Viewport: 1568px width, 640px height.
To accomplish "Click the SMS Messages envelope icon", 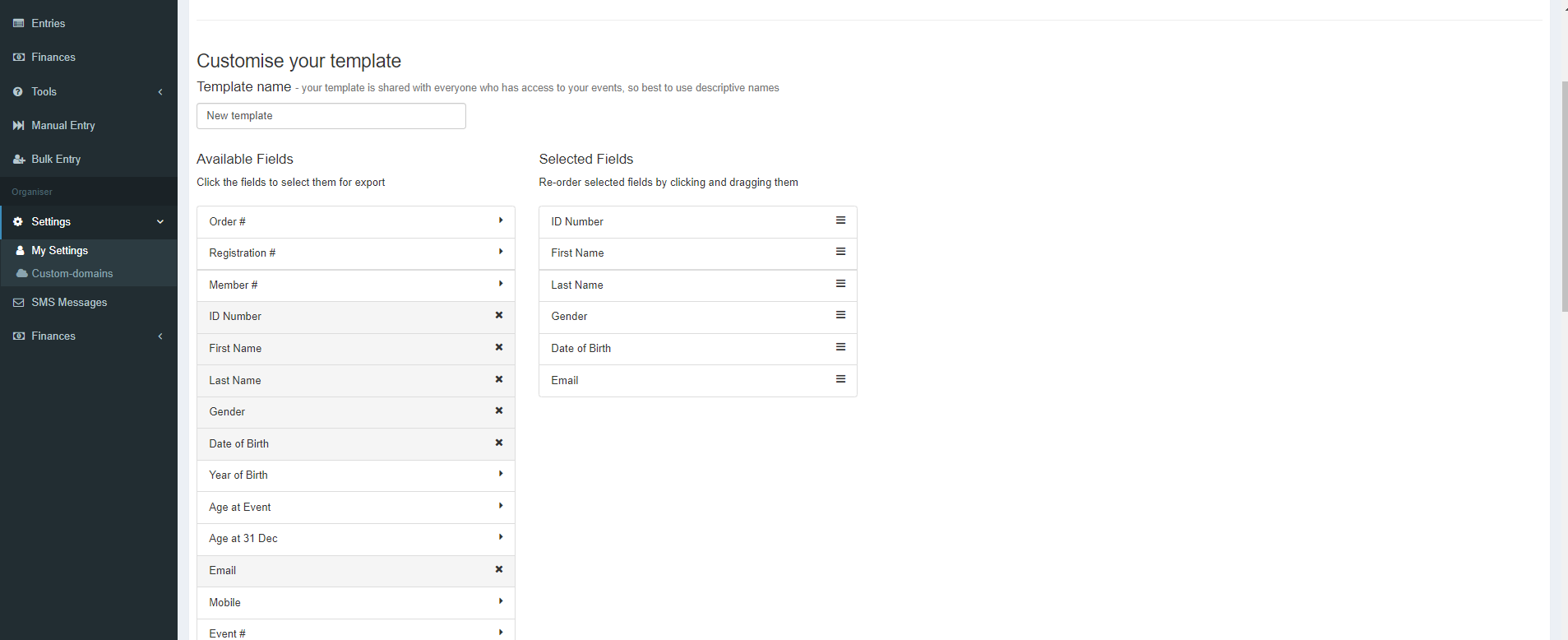I will (18, 302).
